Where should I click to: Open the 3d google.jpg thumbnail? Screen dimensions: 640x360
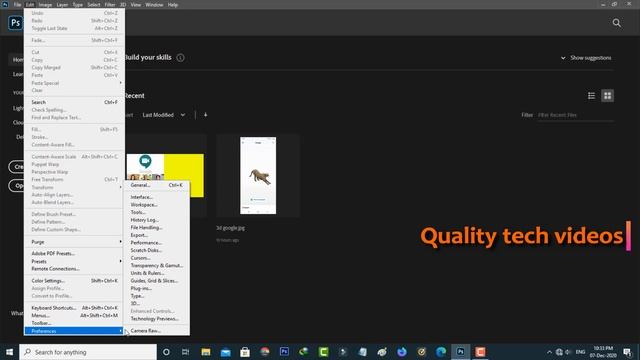click(258, 176)
